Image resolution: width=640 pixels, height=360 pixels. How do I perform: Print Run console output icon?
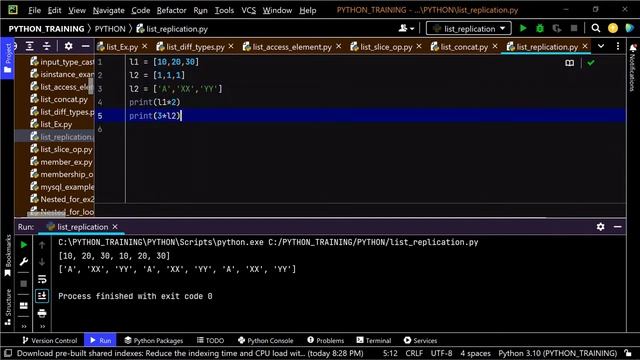(42, 313)
